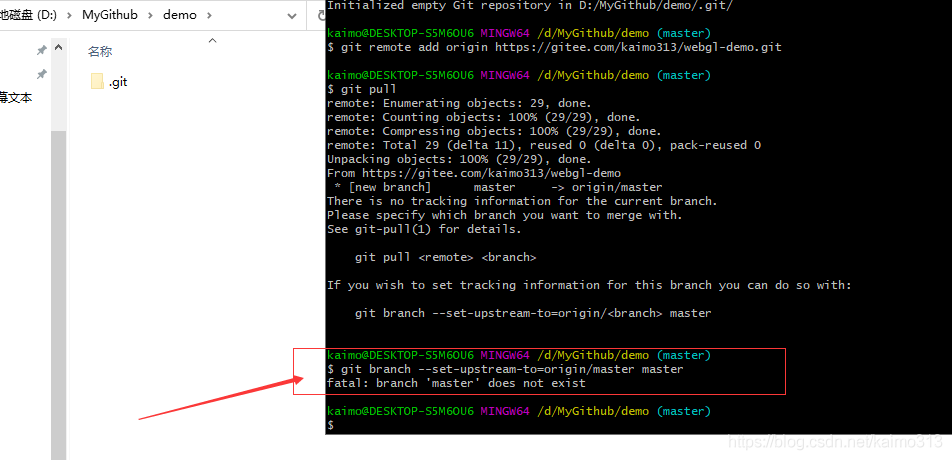The width and height of the screenshot is (952, 460).
Task: Click the lower pin icon in navigation pane
Action: pos(41,75)
